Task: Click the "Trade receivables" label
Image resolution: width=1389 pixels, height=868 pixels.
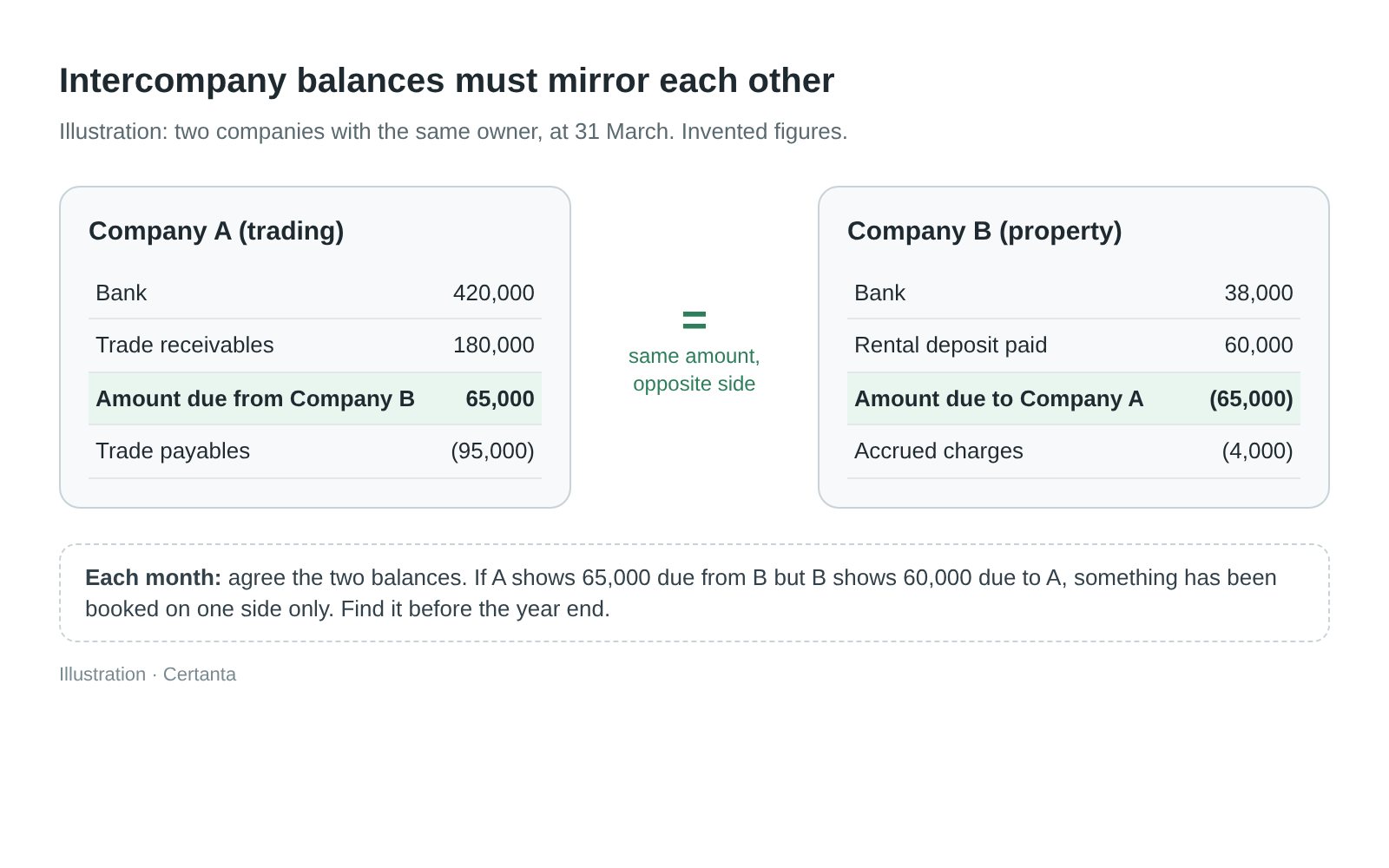Action: pos(184,345)
